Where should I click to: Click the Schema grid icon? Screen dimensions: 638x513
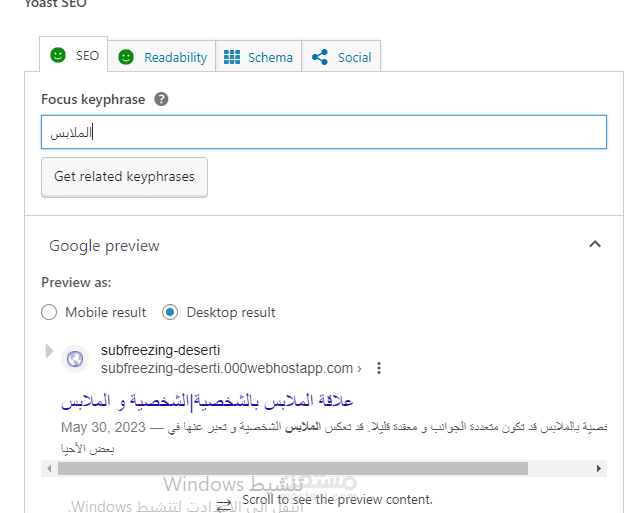232,57
